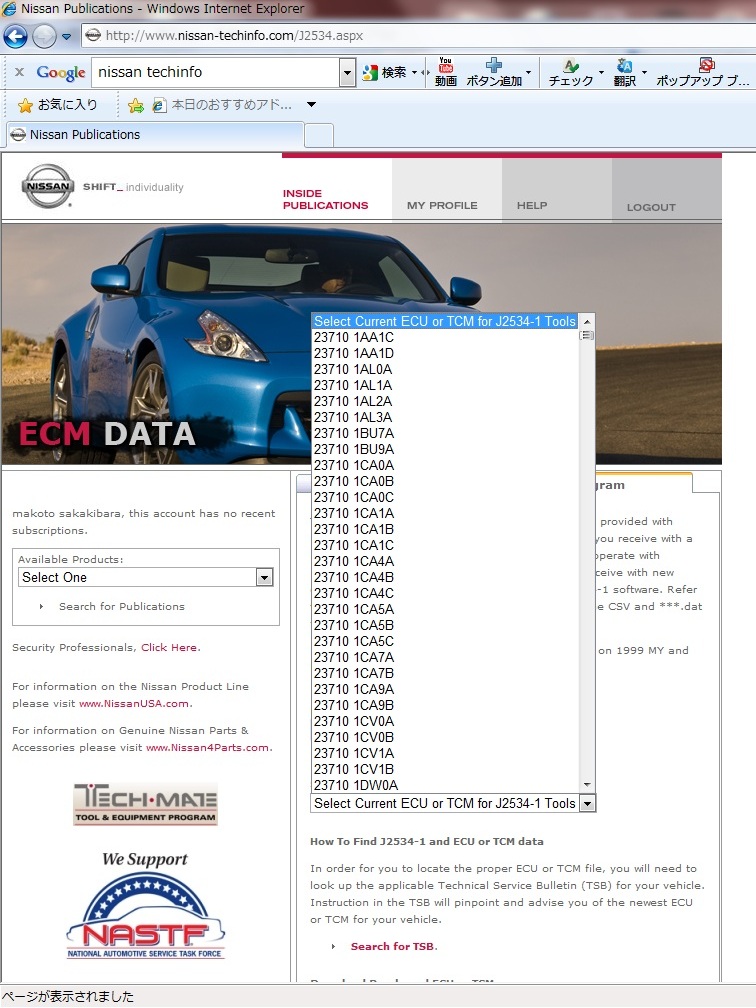
Task: Click the 検索 search button
Action: tap(385, 73)
